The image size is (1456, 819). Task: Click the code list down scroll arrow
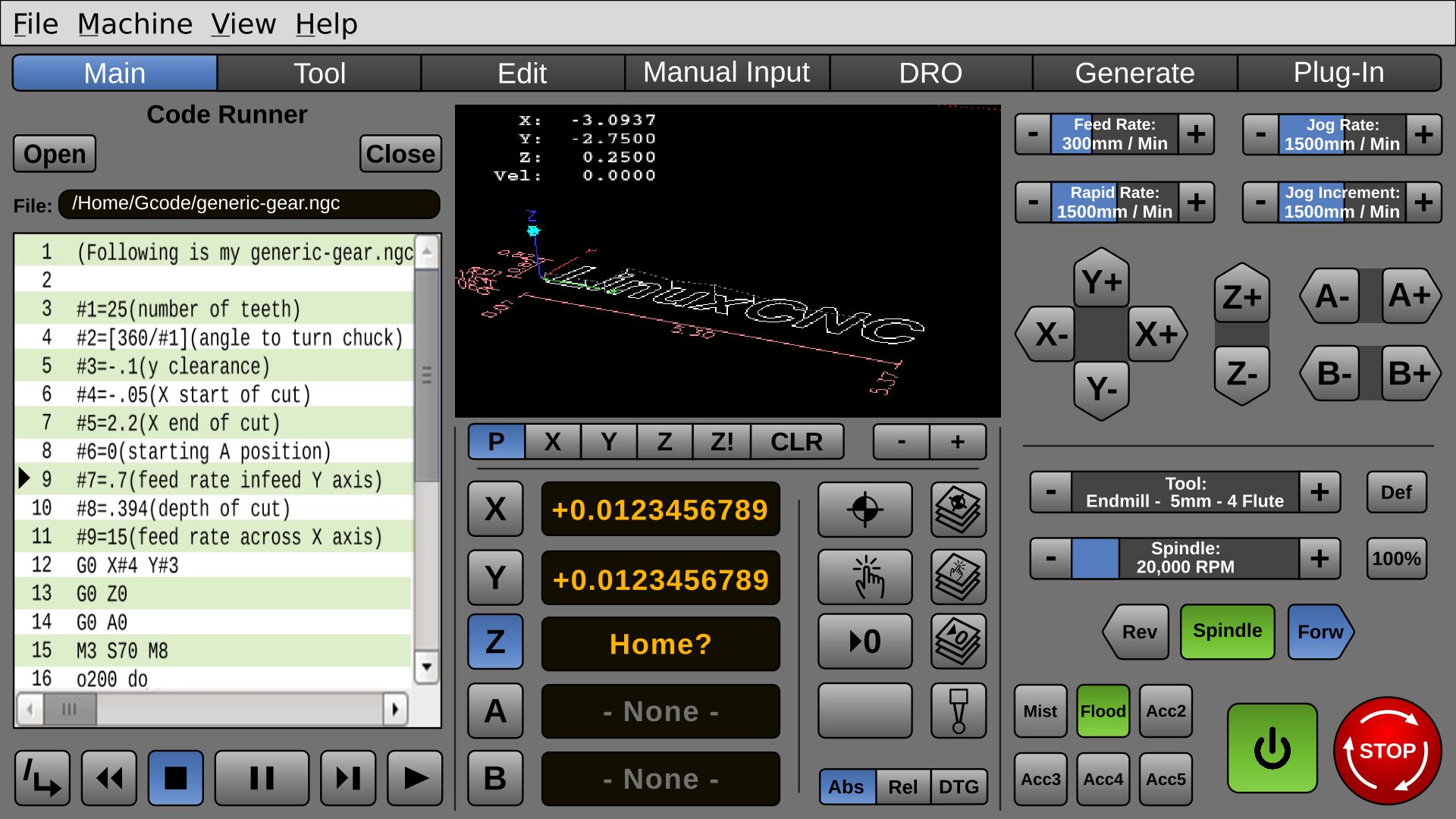coord(427,667)
